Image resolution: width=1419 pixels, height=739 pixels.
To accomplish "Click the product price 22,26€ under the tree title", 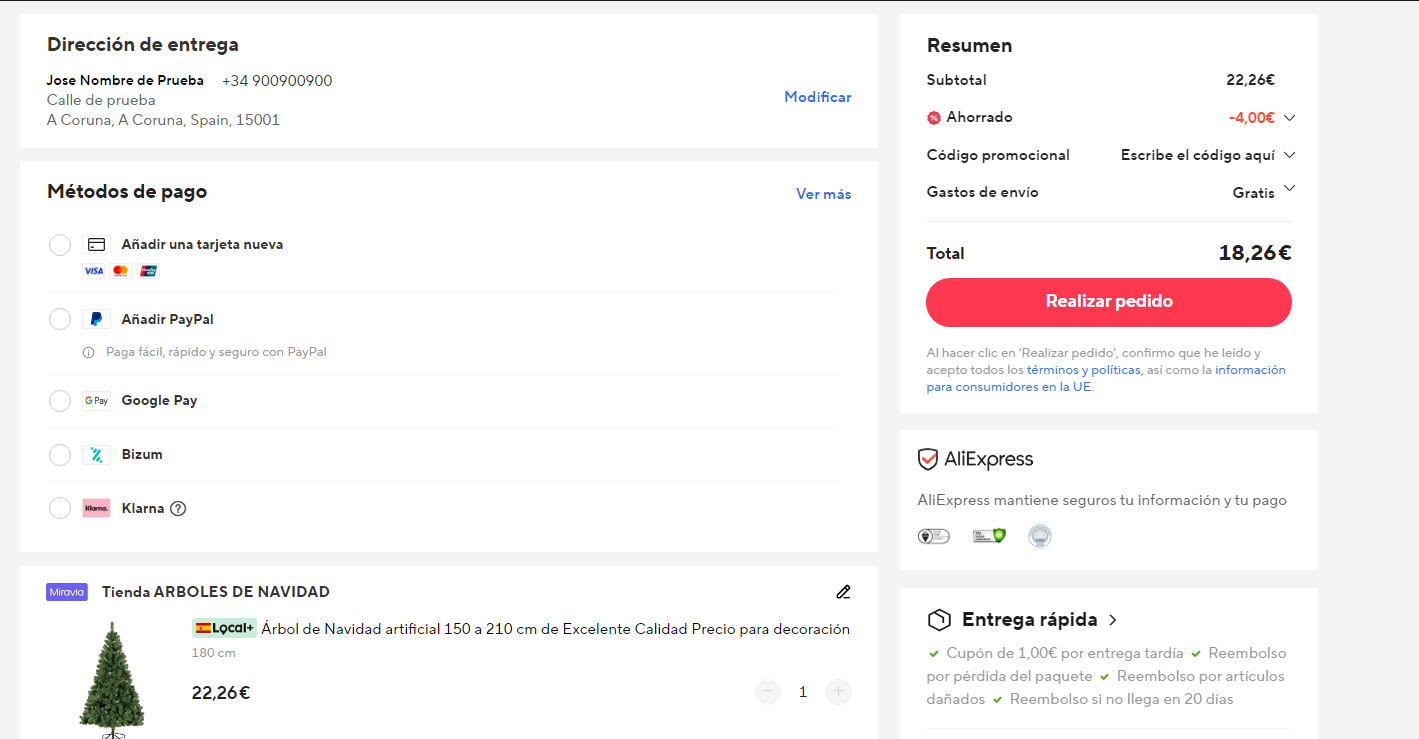I will point(221,692).
